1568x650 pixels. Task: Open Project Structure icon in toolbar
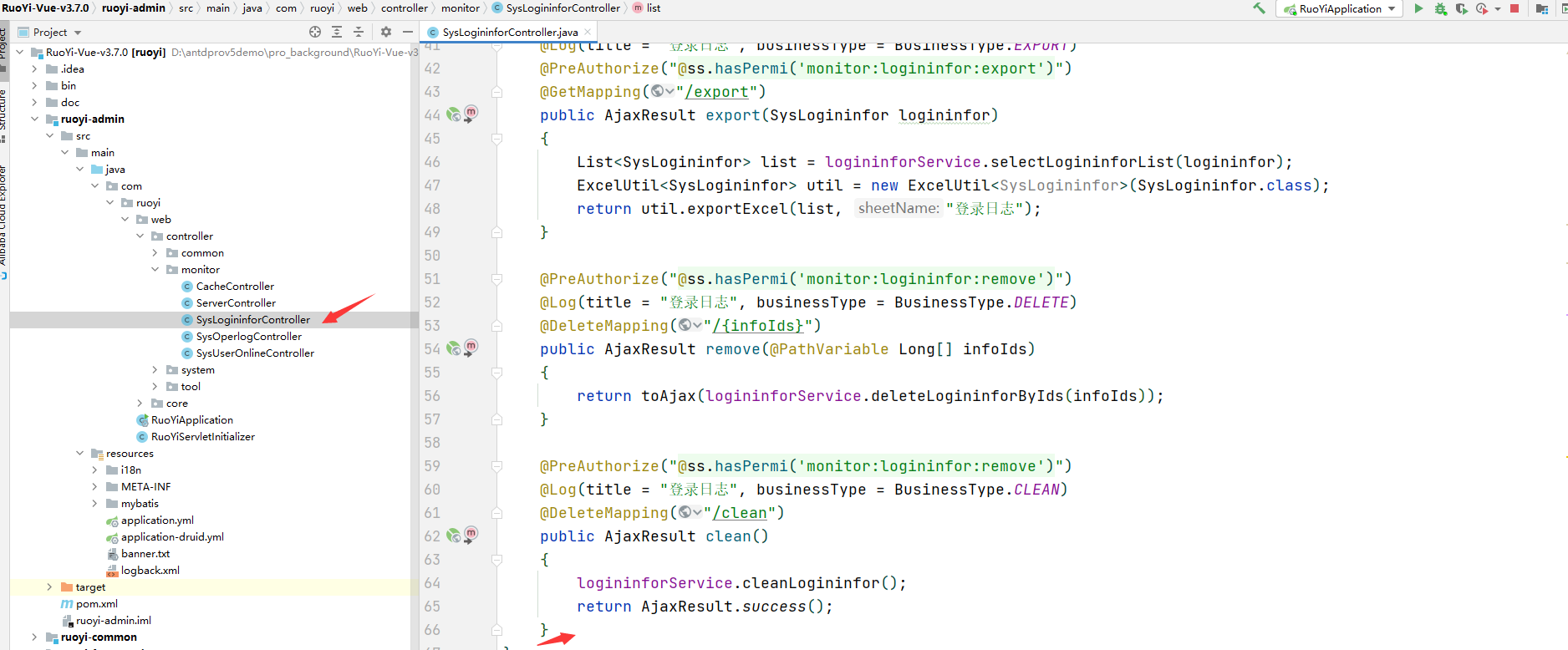(1542, 8)
